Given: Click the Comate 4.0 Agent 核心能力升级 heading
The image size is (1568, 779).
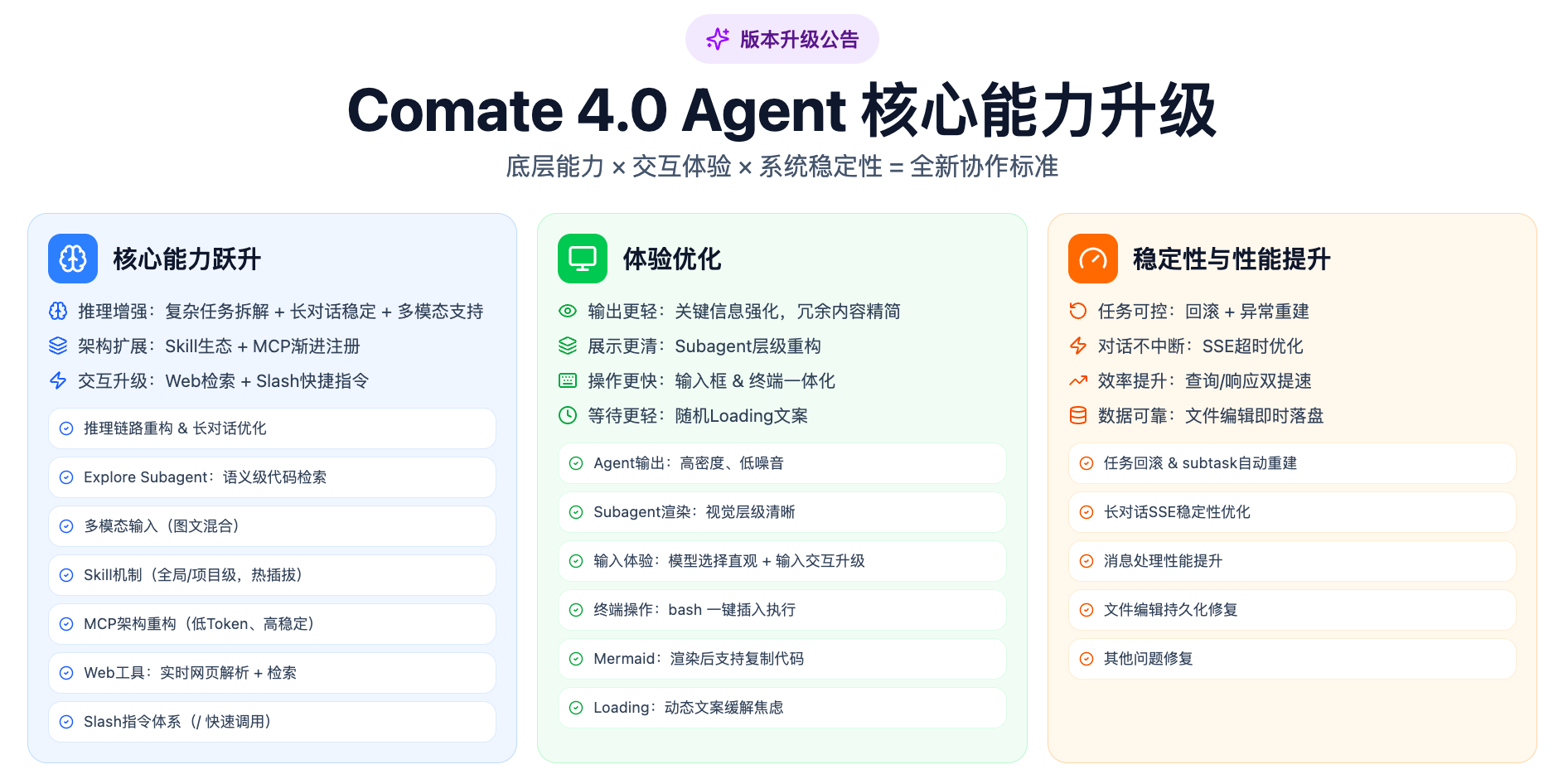Looking at the screenshot, I should (782, 110).
